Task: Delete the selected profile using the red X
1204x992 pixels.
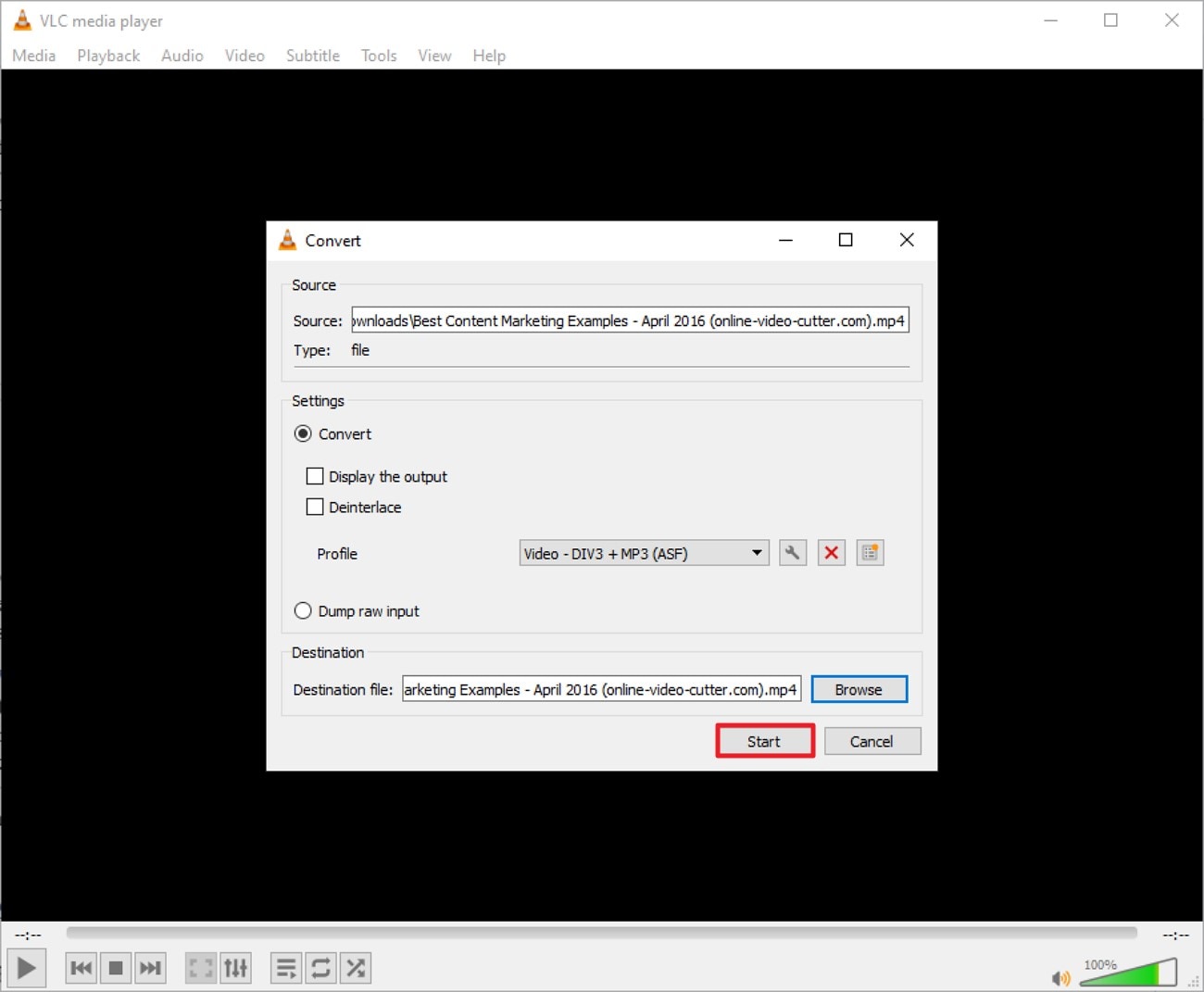Action: (x=831, y=552)
